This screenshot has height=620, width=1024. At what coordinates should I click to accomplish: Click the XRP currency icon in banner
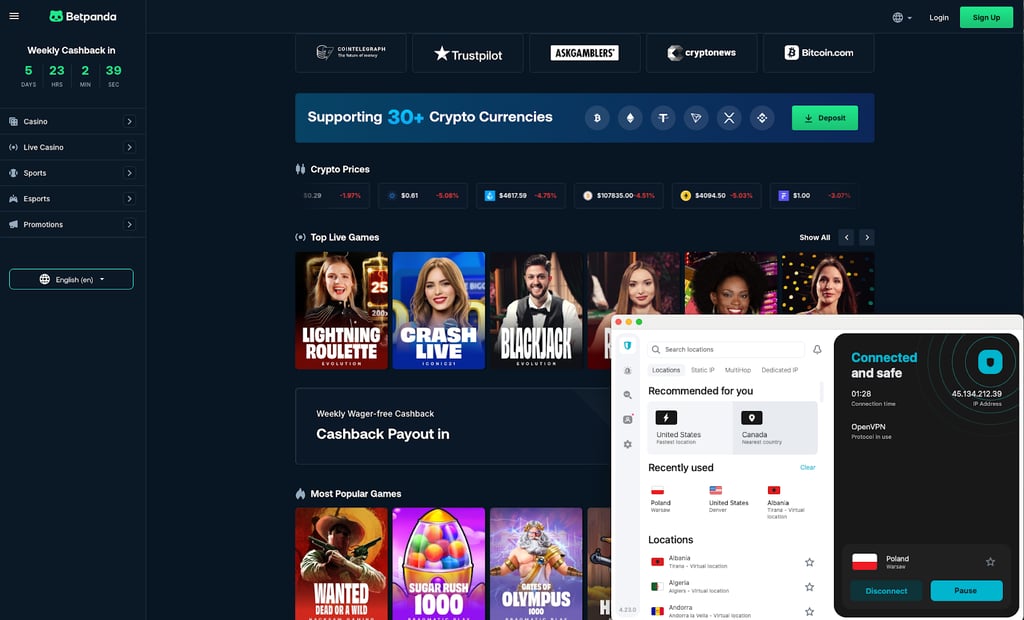tap(729, 118)
